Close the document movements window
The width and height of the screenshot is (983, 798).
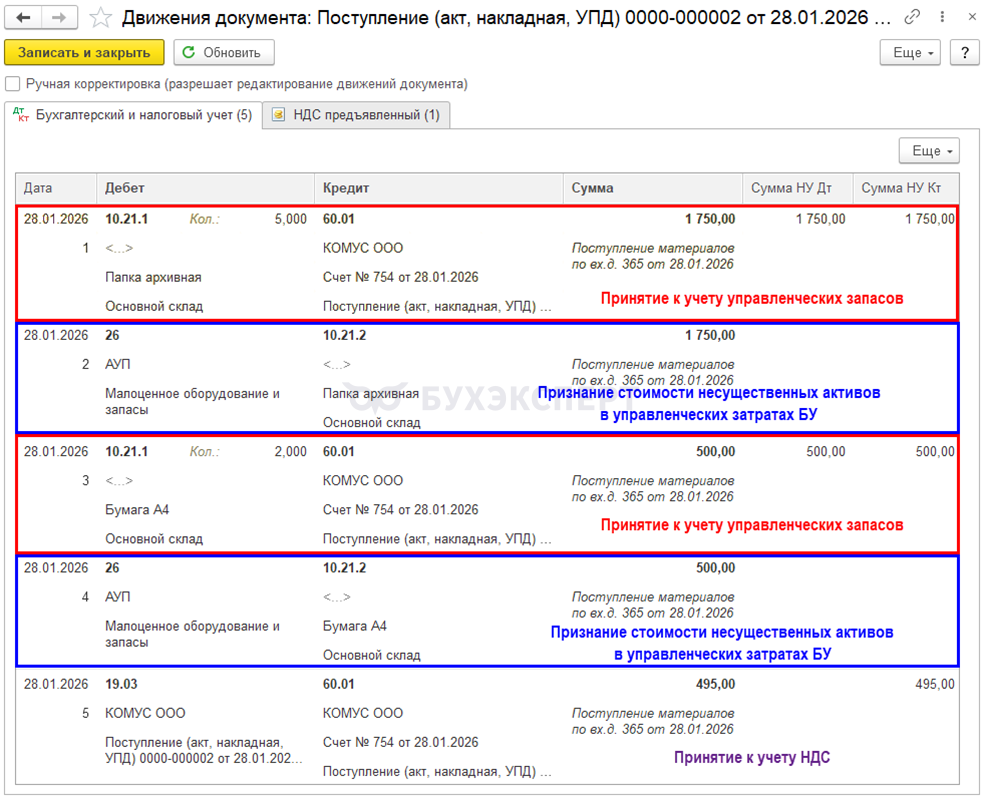[x=972, y=17]
